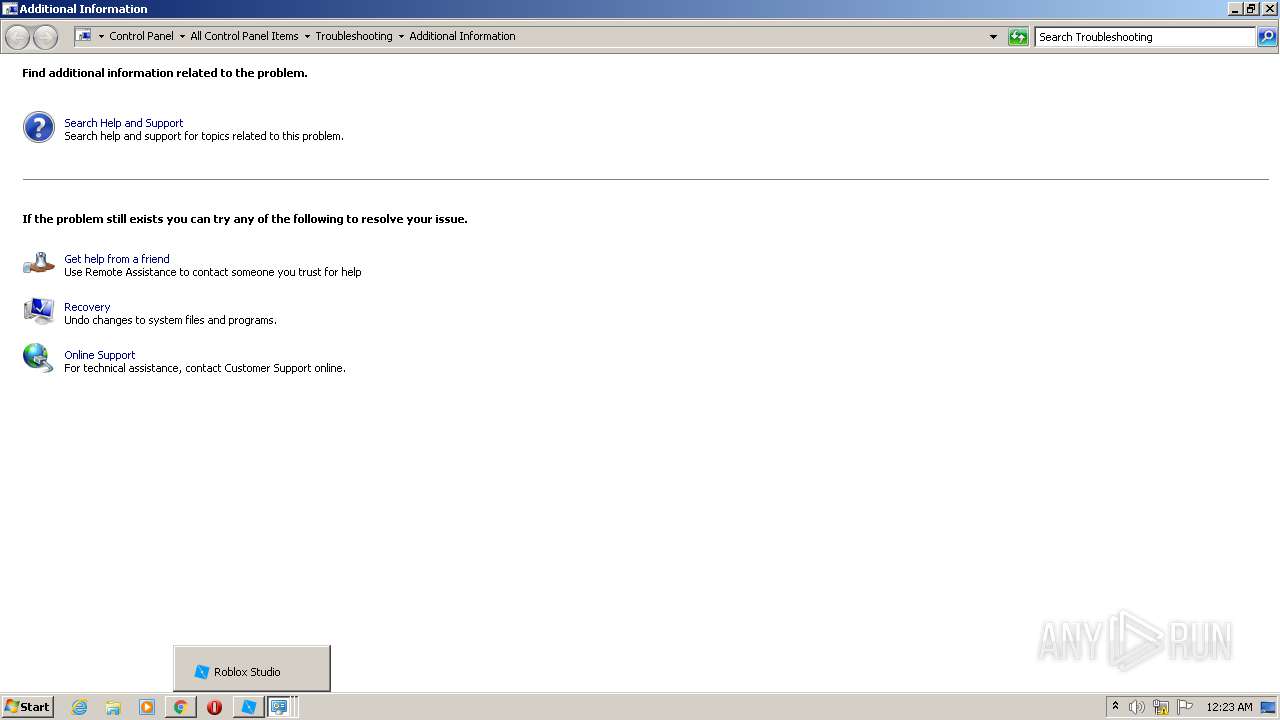This screenshot has height=720, width=1280.
Task: Click the Troubleshooting window taskbar button
Action: point(281,707)
